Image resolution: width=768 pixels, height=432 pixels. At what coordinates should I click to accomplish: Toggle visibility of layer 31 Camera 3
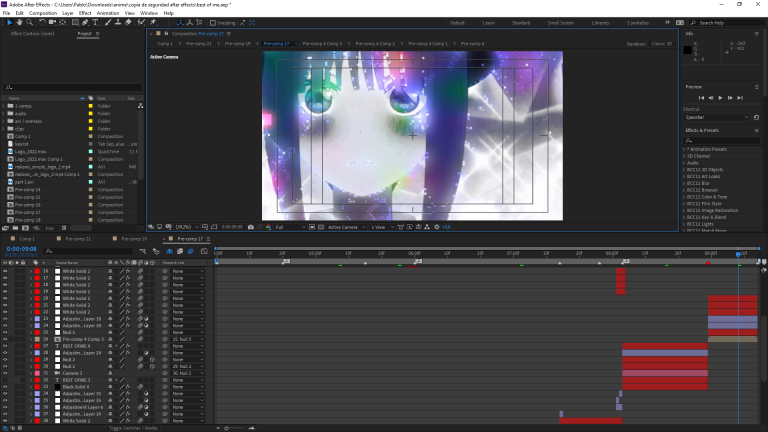(x=5, y=373)
